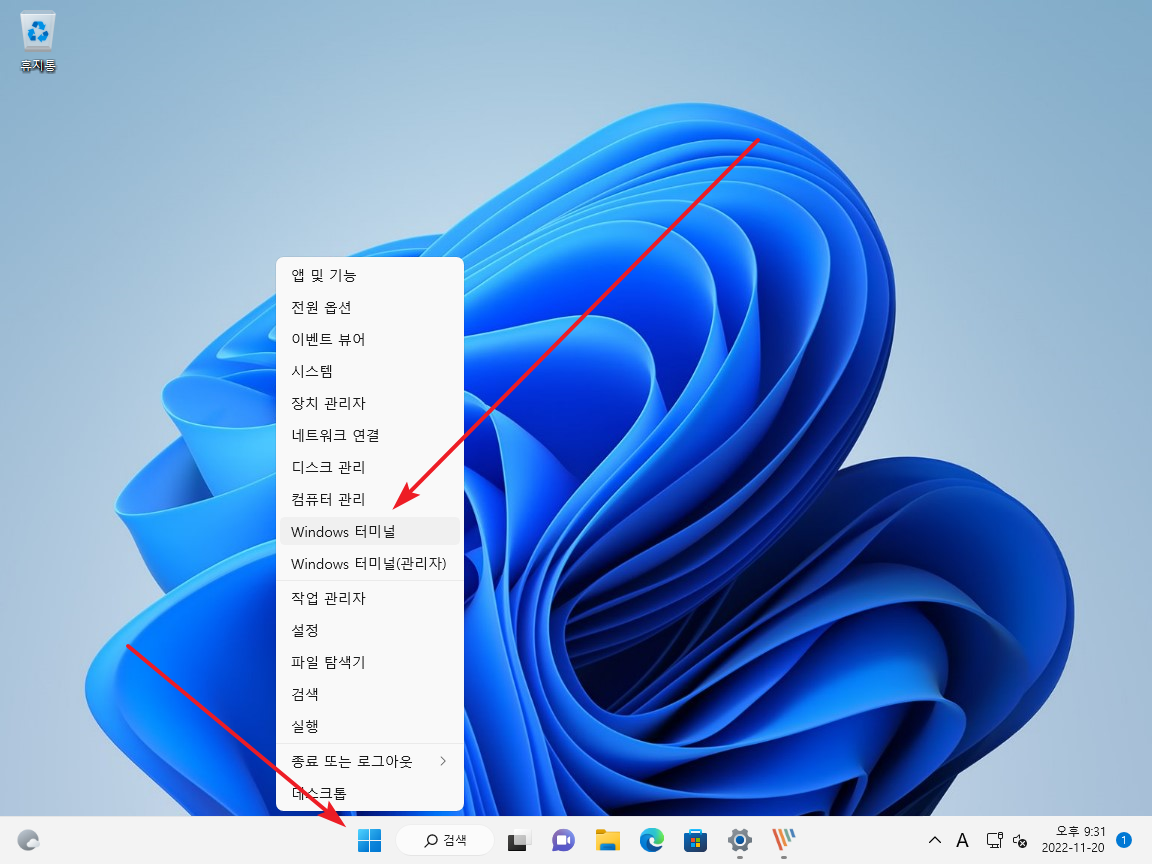Open 설정 from the context menu
The image size is (1152, 864).
pyautogui.click(x=370, y=630)
